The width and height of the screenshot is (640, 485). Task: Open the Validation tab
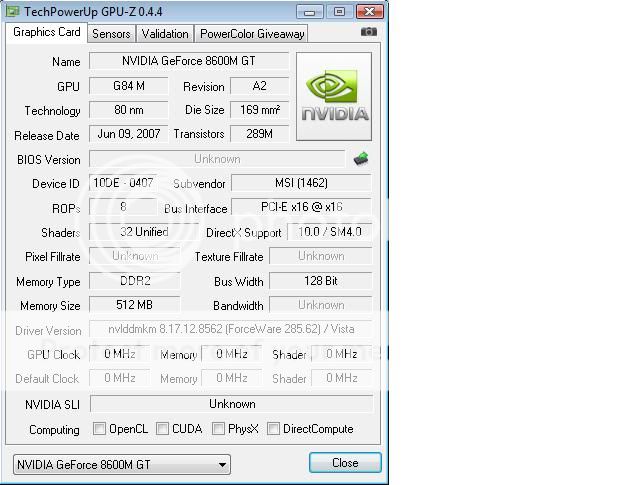pyautogui.click(x=164, y=33)
